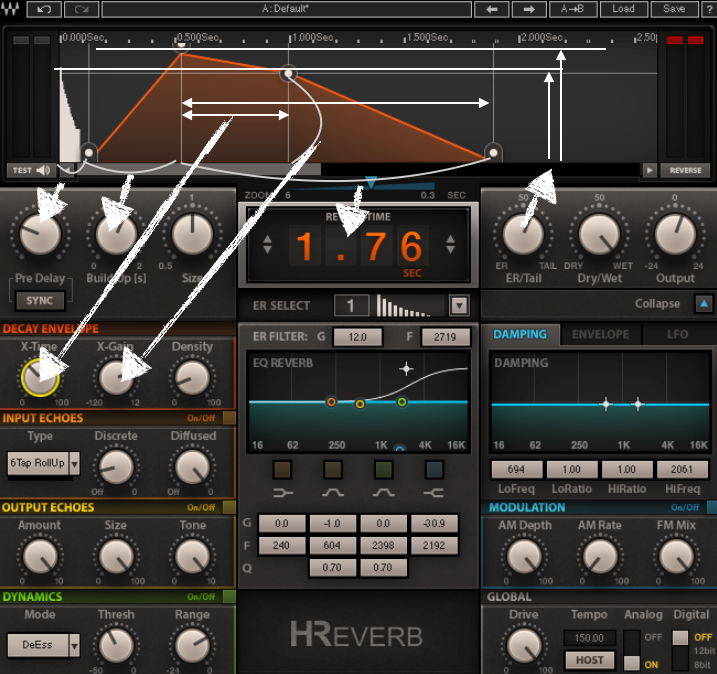The width and height of the screenshot is (717, 674).
Task: Click the ER filter crosshair marker
Action: 406,369
